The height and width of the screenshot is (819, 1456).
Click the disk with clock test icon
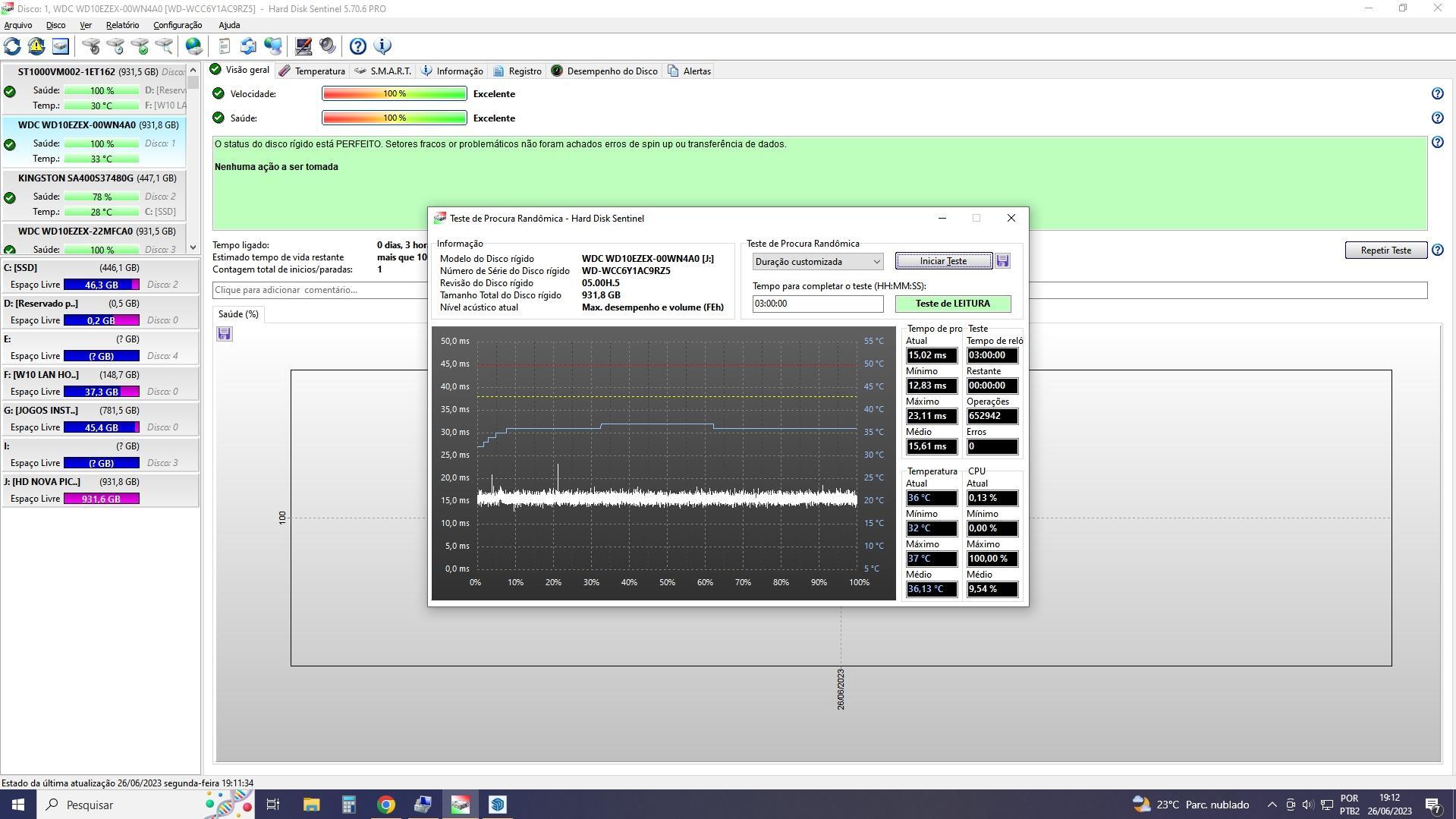pos(115,46)
